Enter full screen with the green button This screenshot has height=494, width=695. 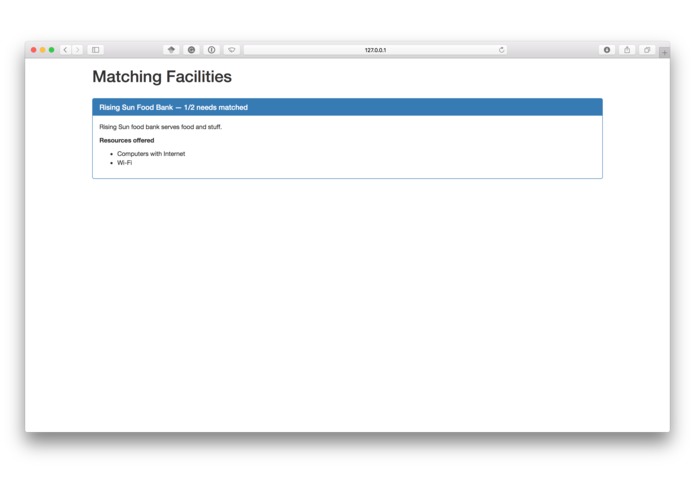(x=51, y=50)
